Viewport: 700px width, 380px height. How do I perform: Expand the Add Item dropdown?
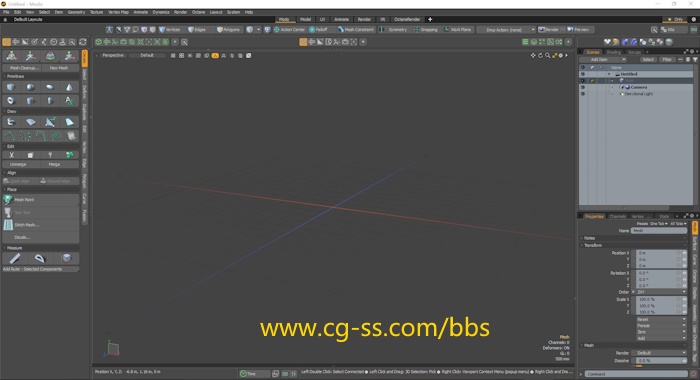[603, 59]
